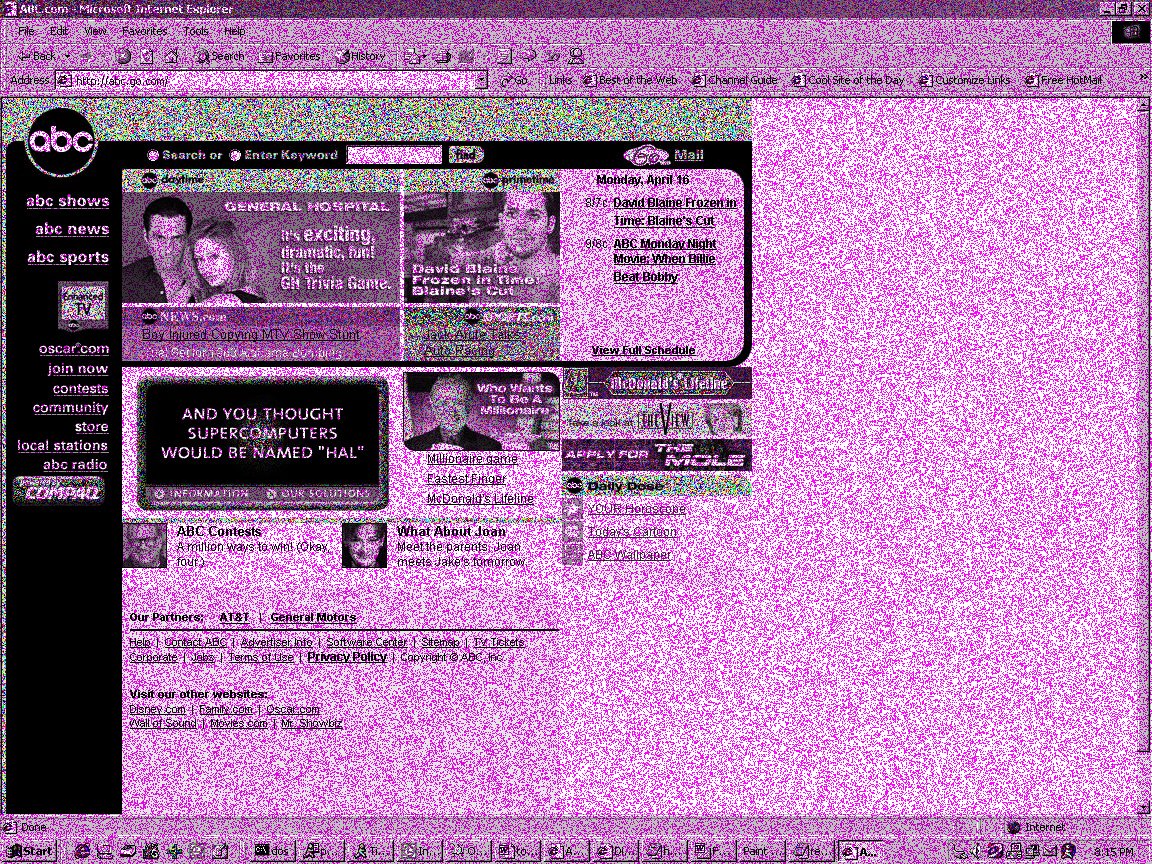Open the abc radio link

click(x=75, y=465)
